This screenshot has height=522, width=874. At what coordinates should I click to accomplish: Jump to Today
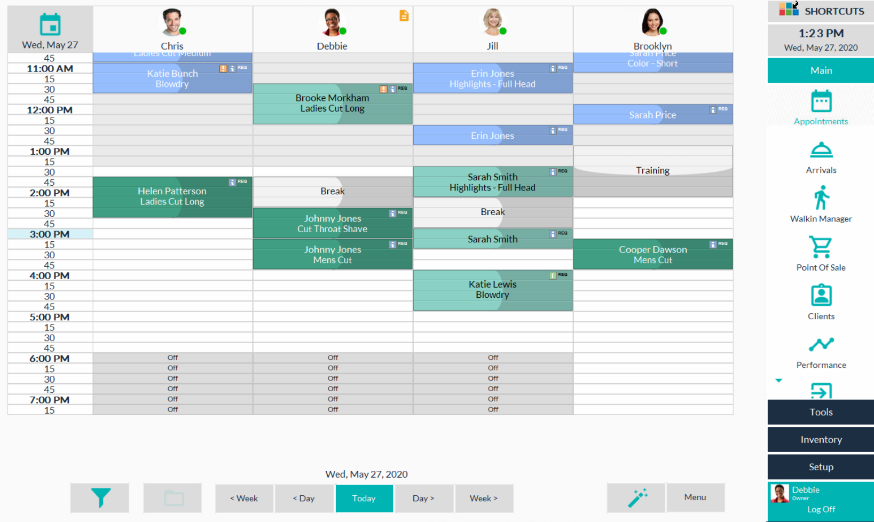(x=364, y=498)
